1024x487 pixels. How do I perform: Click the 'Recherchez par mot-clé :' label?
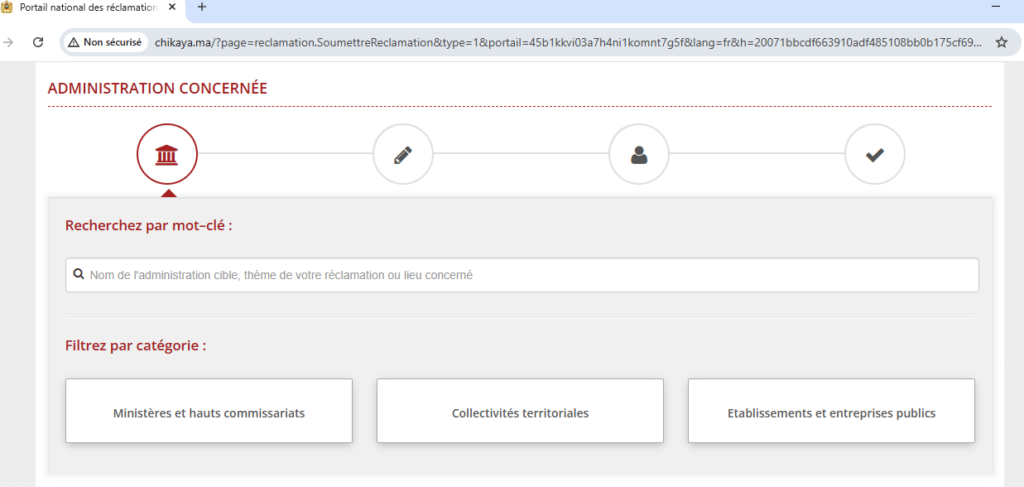(x=149, y=226)
